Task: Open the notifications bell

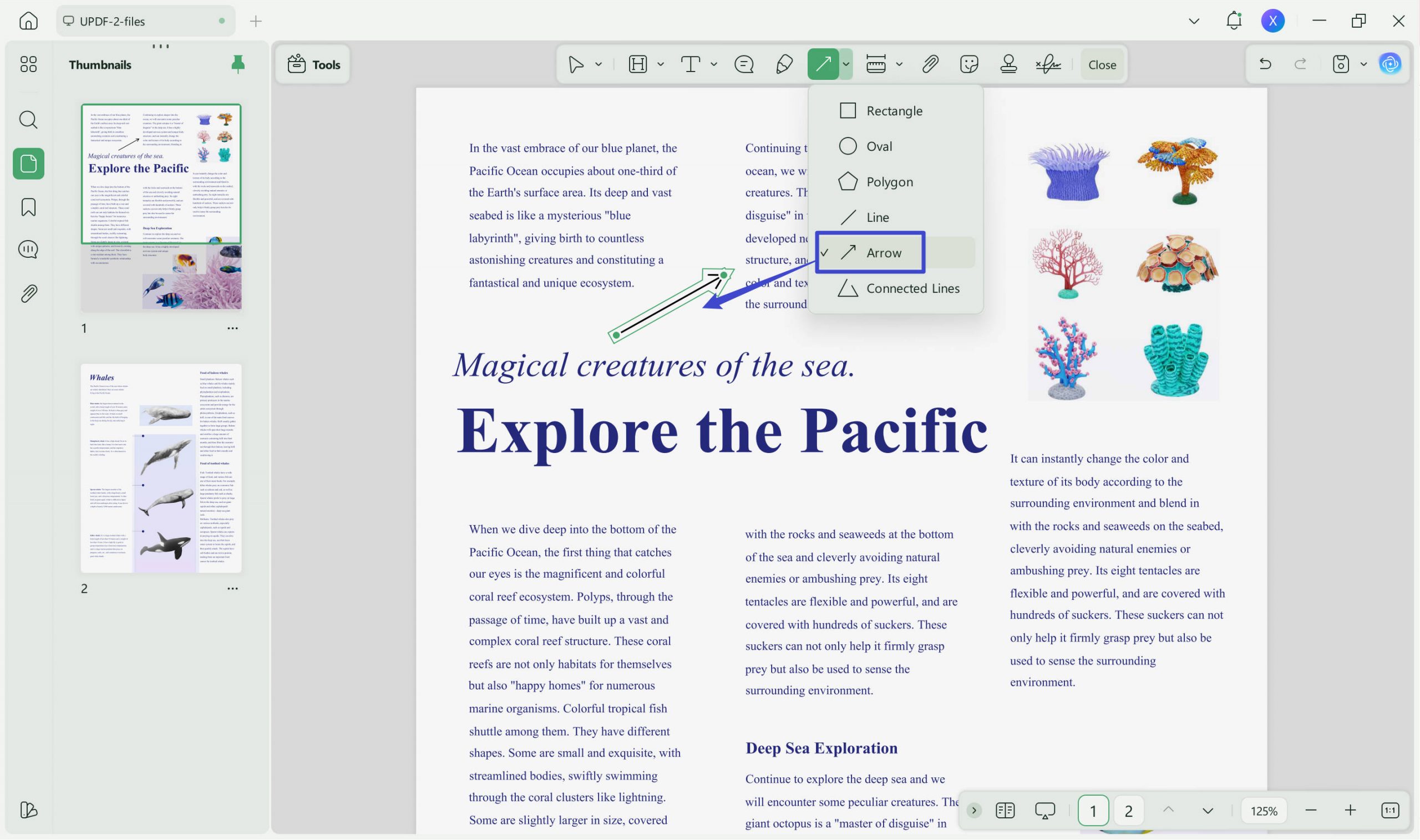Action: [x=1234, y=21]
